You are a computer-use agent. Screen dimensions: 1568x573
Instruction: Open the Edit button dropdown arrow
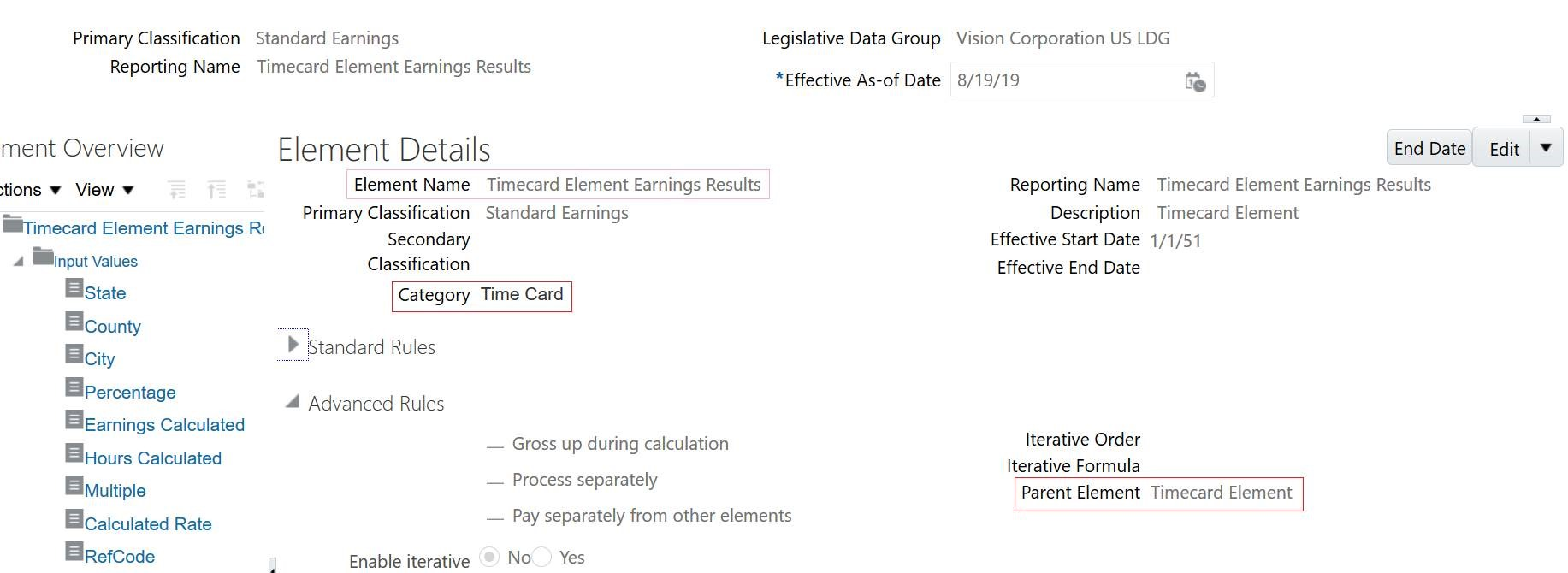pyautogui.click(x=1546, y=148)
